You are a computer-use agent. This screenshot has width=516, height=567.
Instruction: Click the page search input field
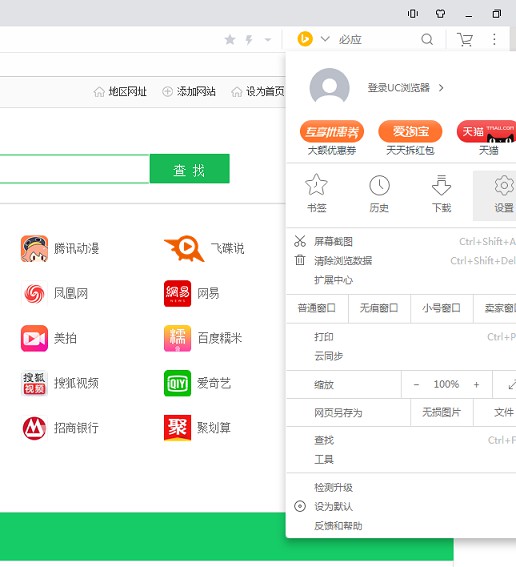74,169
